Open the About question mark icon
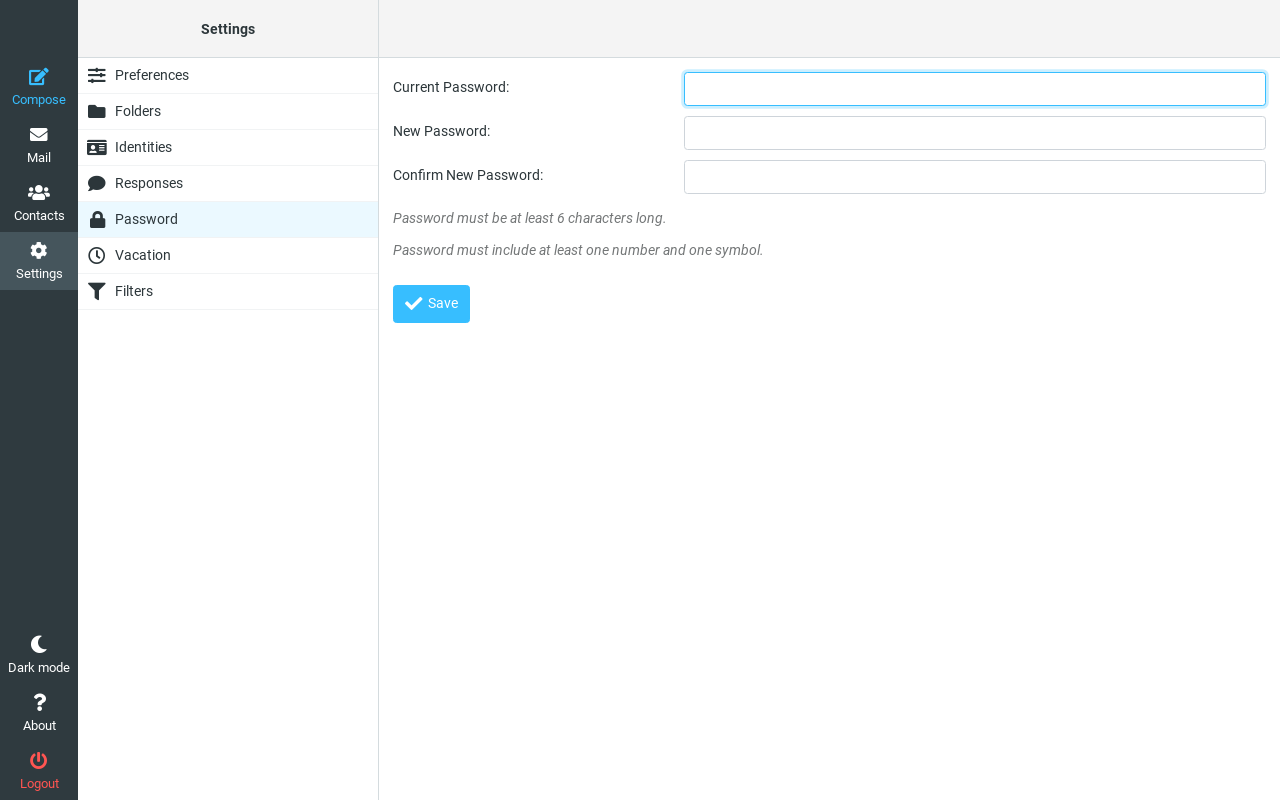1280x800 pixels. pos(39,703)
